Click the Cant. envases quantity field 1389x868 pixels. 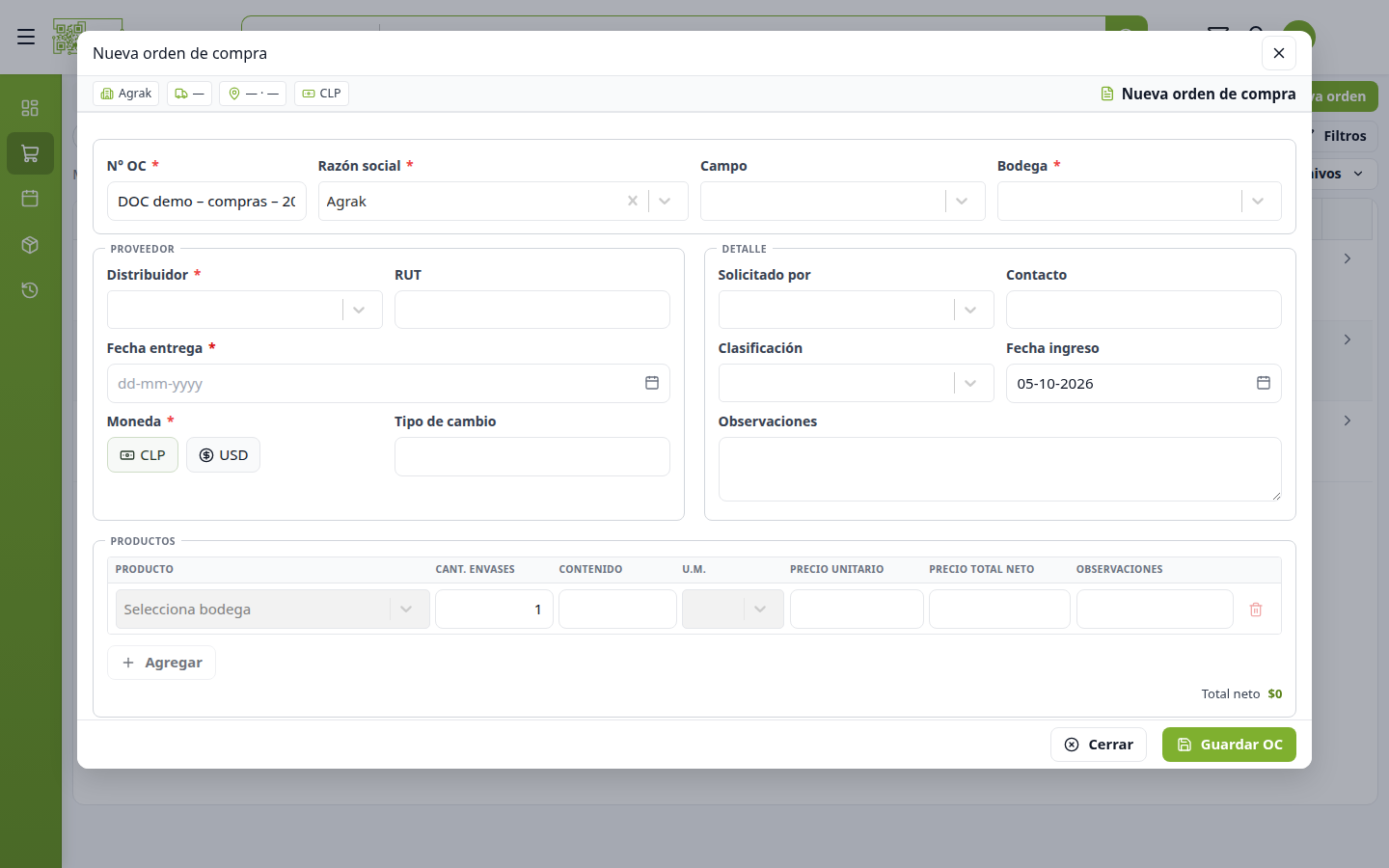(495, 610)
